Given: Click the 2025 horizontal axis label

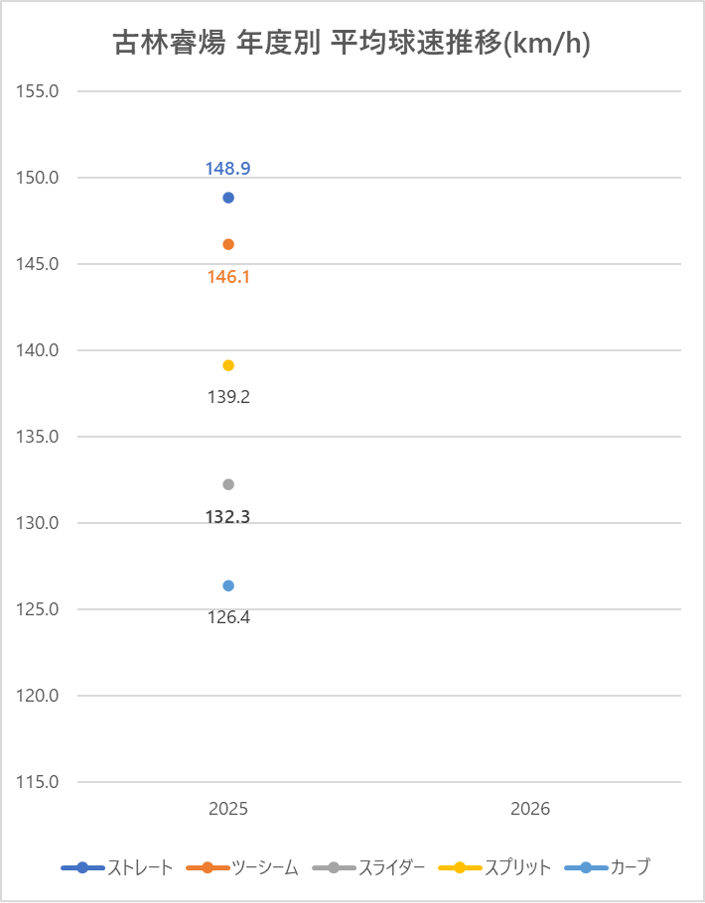Looking at the screenshot, I should pyautogui.click(x=228, y=809).
